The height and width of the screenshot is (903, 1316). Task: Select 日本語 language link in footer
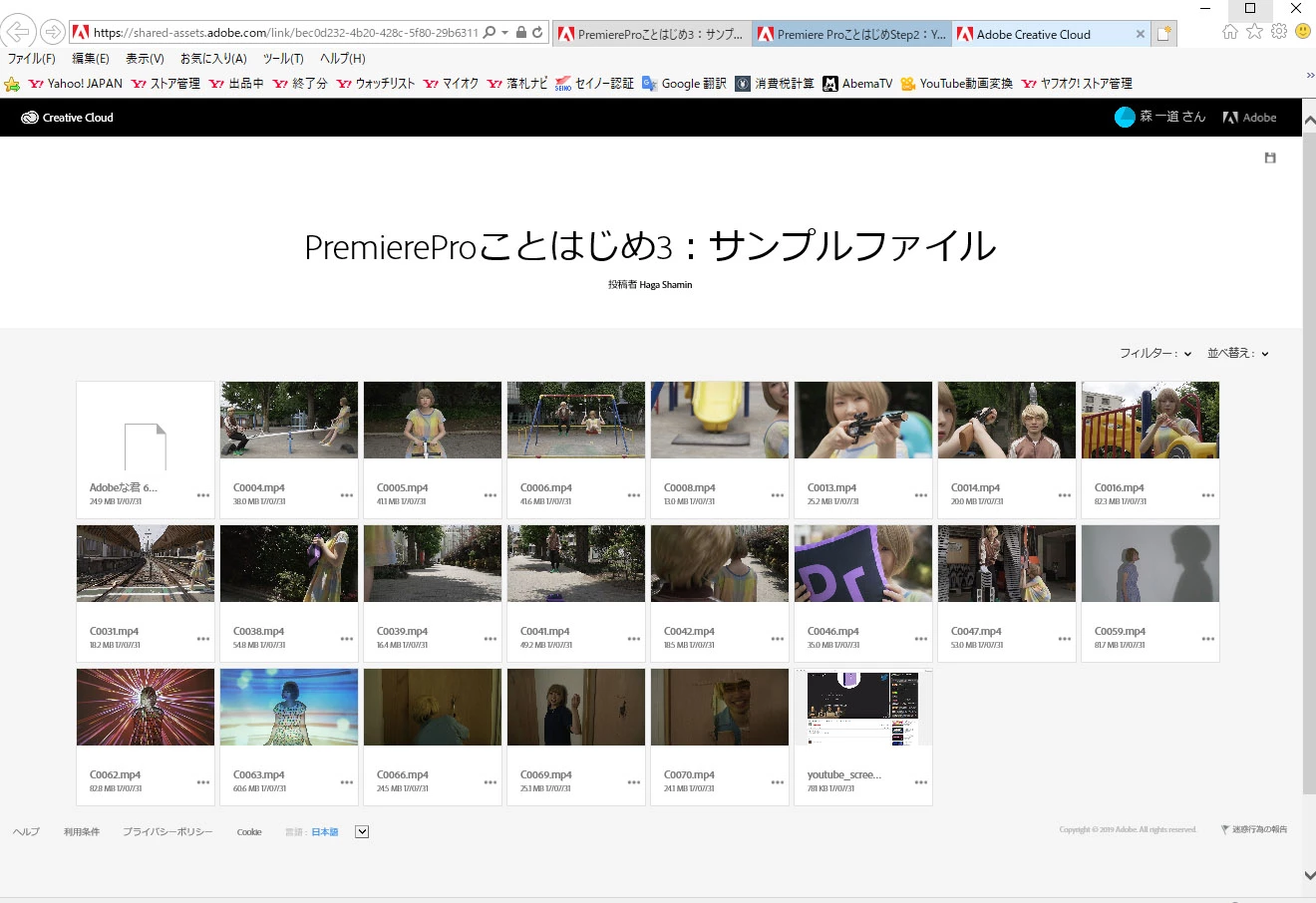325,832
